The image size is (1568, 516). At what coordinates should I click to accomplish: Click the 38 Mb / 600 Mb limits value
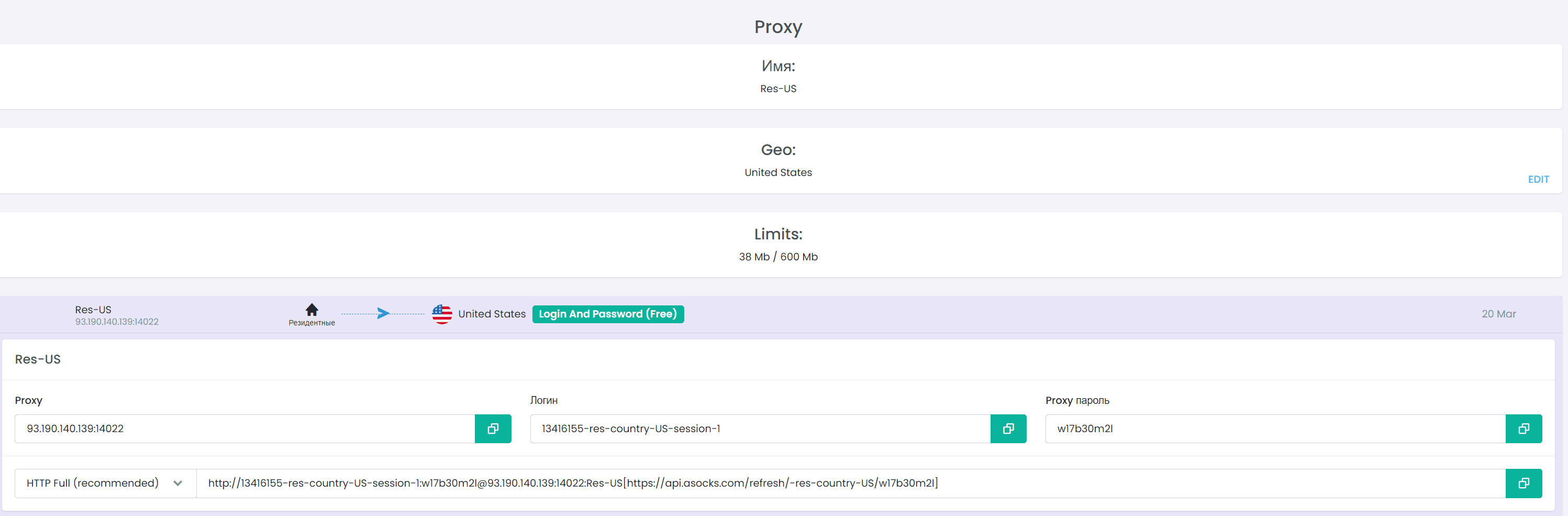778,257
